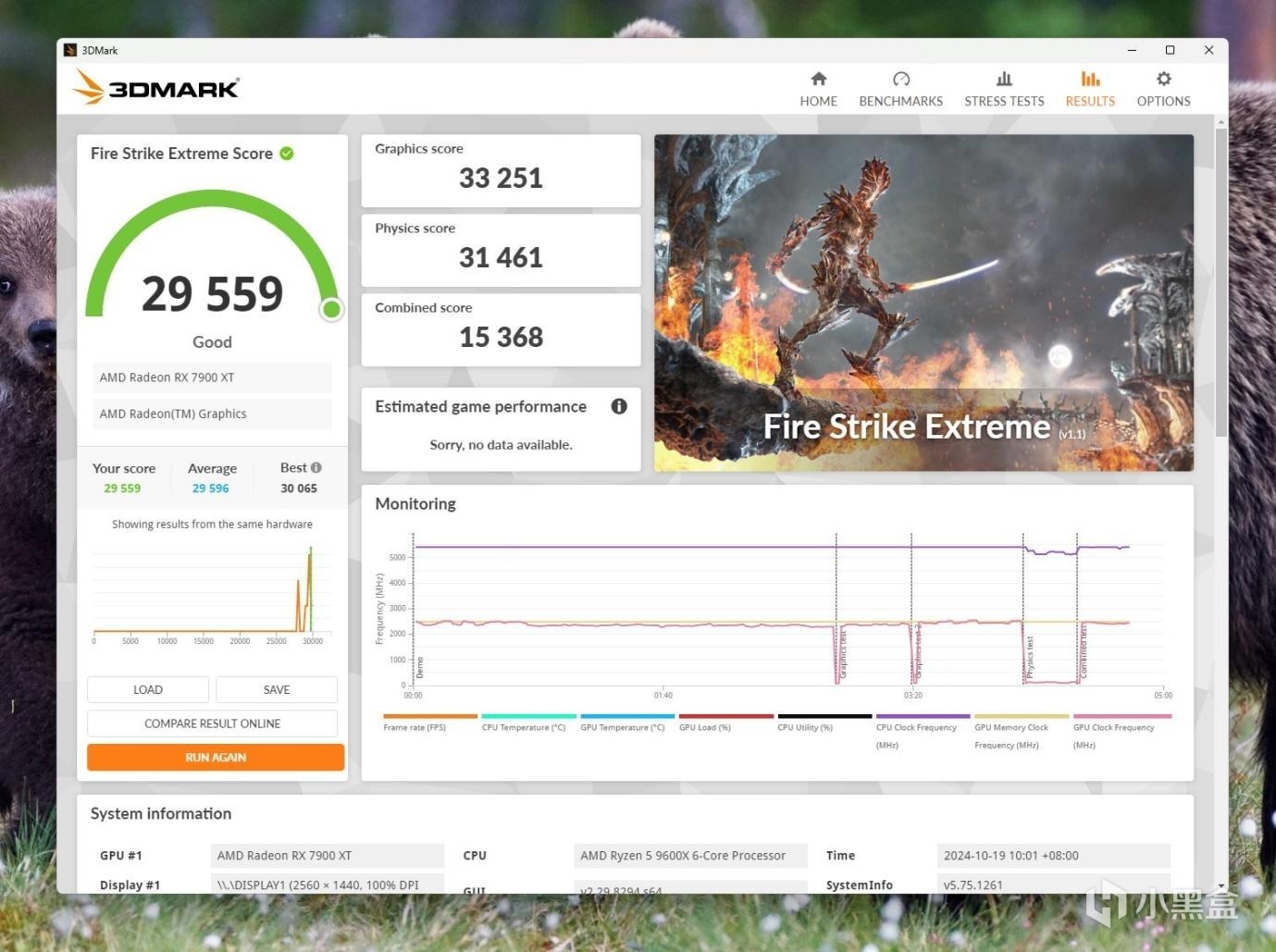The image size is (1276, 952).
Task: Click the green validation checkmark icon
Action: [x=287, y=154]
